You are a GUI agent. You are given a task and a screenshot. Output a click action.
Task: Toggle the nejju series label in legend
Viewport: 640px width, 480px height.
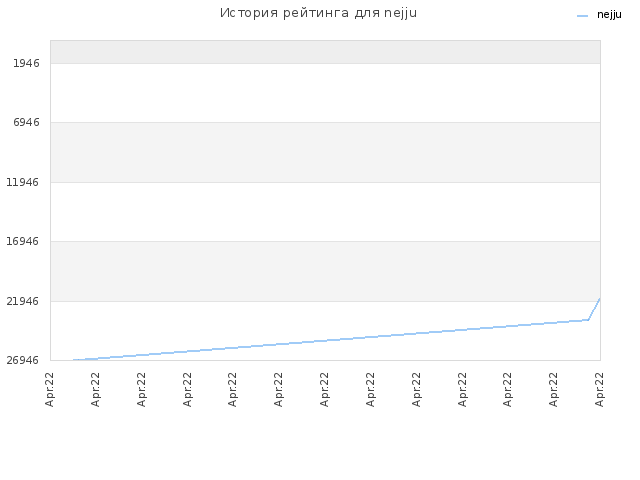(609, 15)
